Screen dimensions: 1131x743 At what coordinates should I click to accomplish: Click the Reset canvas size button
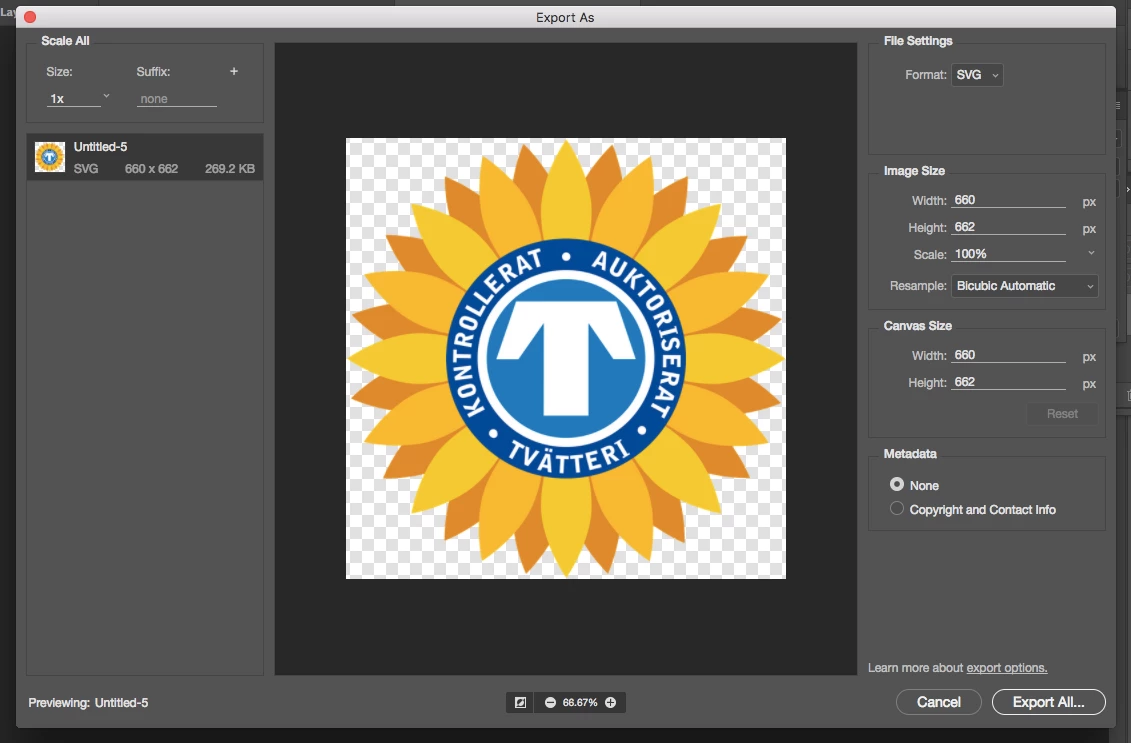(x=1062, y=413)
